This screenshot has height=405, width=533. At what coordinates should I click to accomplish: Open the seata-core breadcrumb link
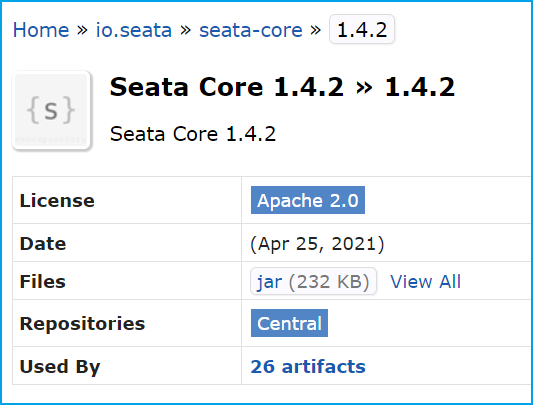point(251,30)
